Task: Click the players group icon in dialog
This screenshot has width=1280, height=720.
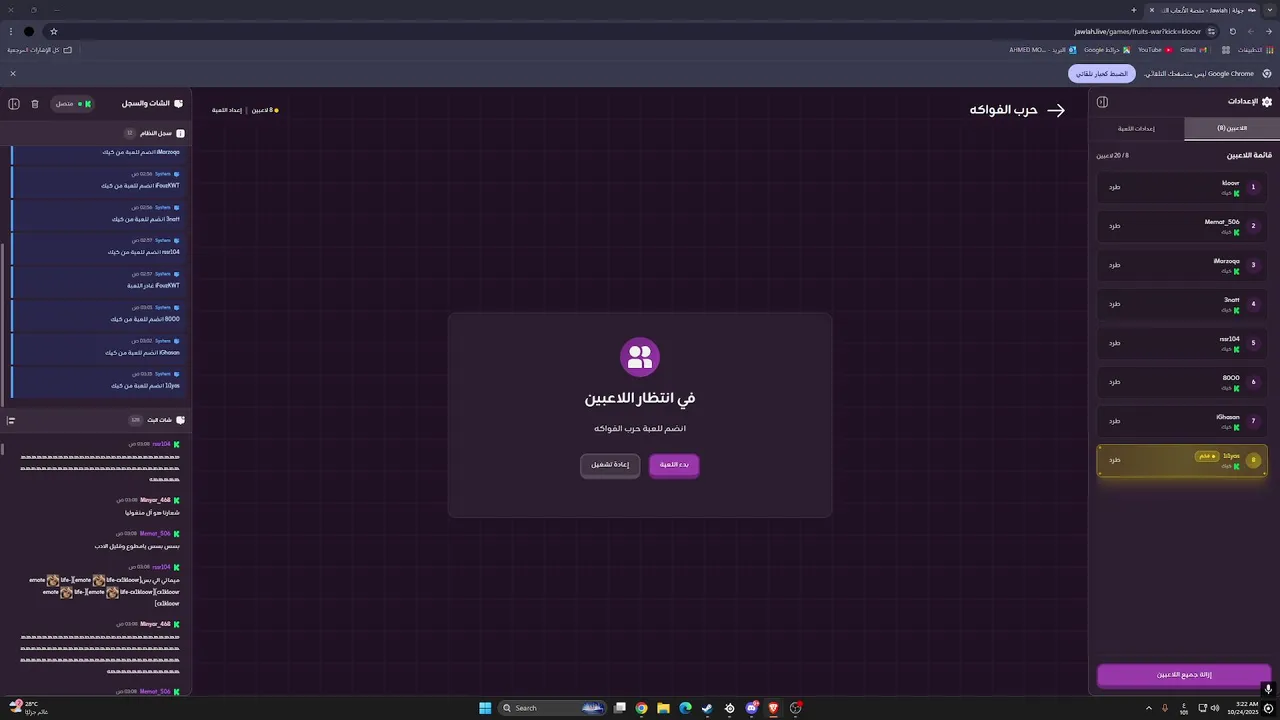Action: 640,357
